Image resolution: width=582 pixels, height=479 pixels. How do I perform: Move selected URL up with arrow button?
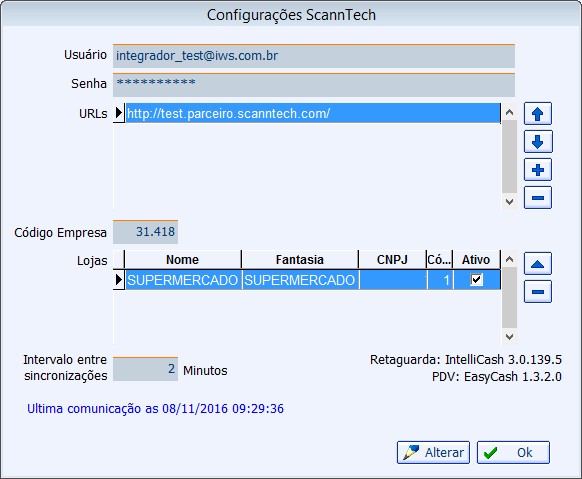[x=538, y=114]
